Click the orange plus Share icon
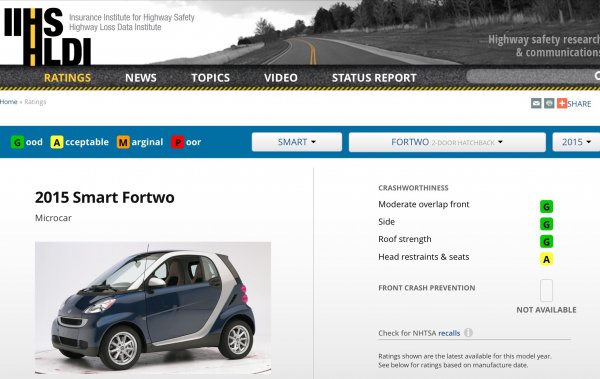 click(562, 103)
